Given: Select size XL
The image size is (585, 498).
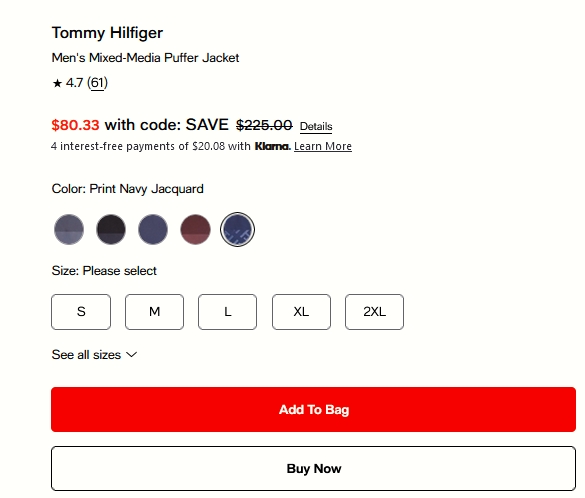Looking at the screenshot, I should [301, 312].
